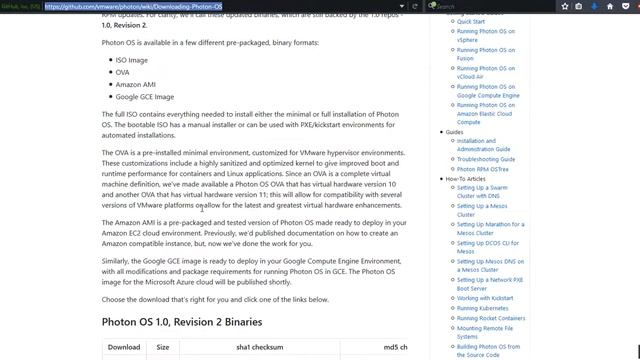Bookmark this page with the star icon

[x=565, y=6]
